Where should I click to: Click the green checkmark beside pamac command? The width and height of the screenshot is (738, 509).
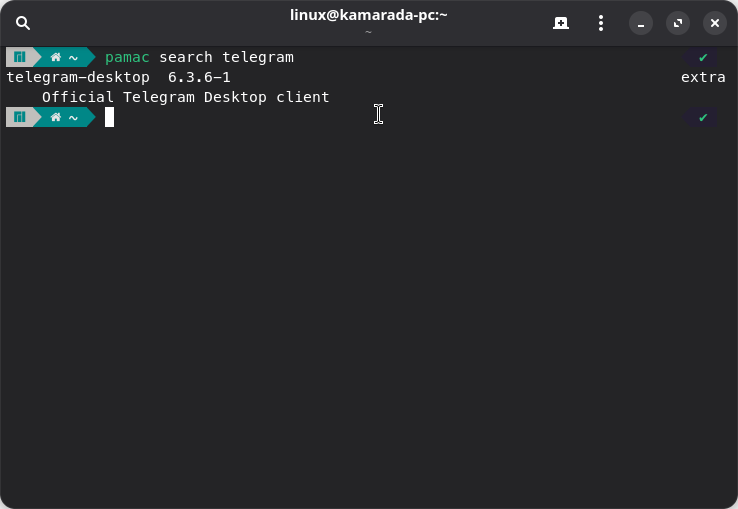pos(703,57)
